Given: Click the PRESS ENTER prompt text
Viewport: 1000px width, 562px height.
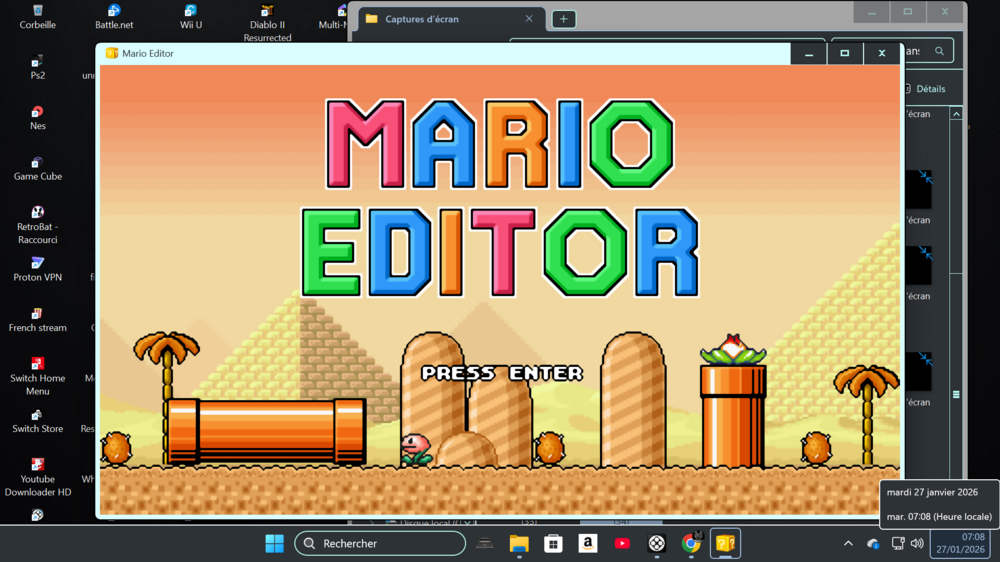Looking at the screenshot, I should (x=502, y=373).
